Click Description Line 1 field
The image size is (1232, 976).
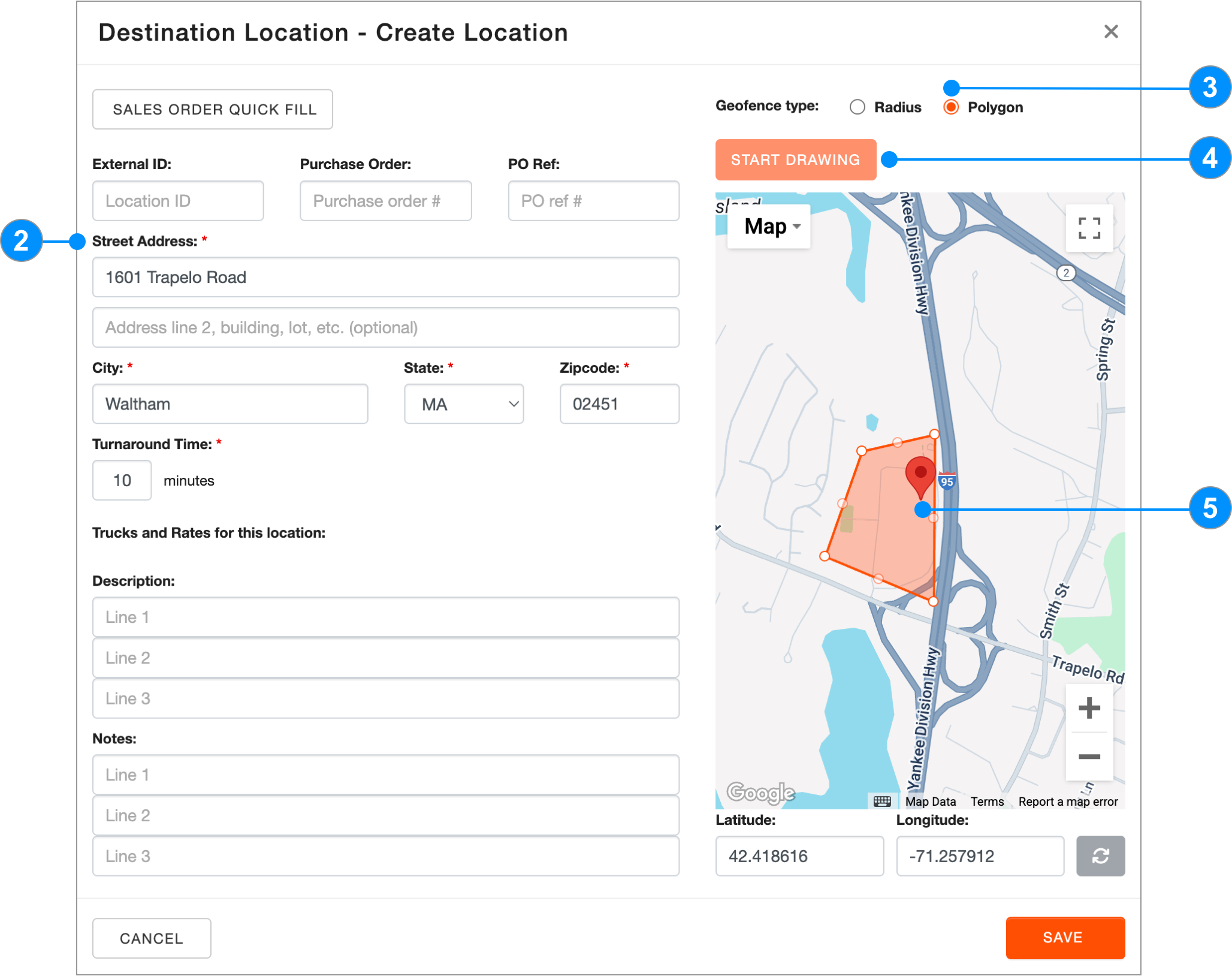coord(386,617)
